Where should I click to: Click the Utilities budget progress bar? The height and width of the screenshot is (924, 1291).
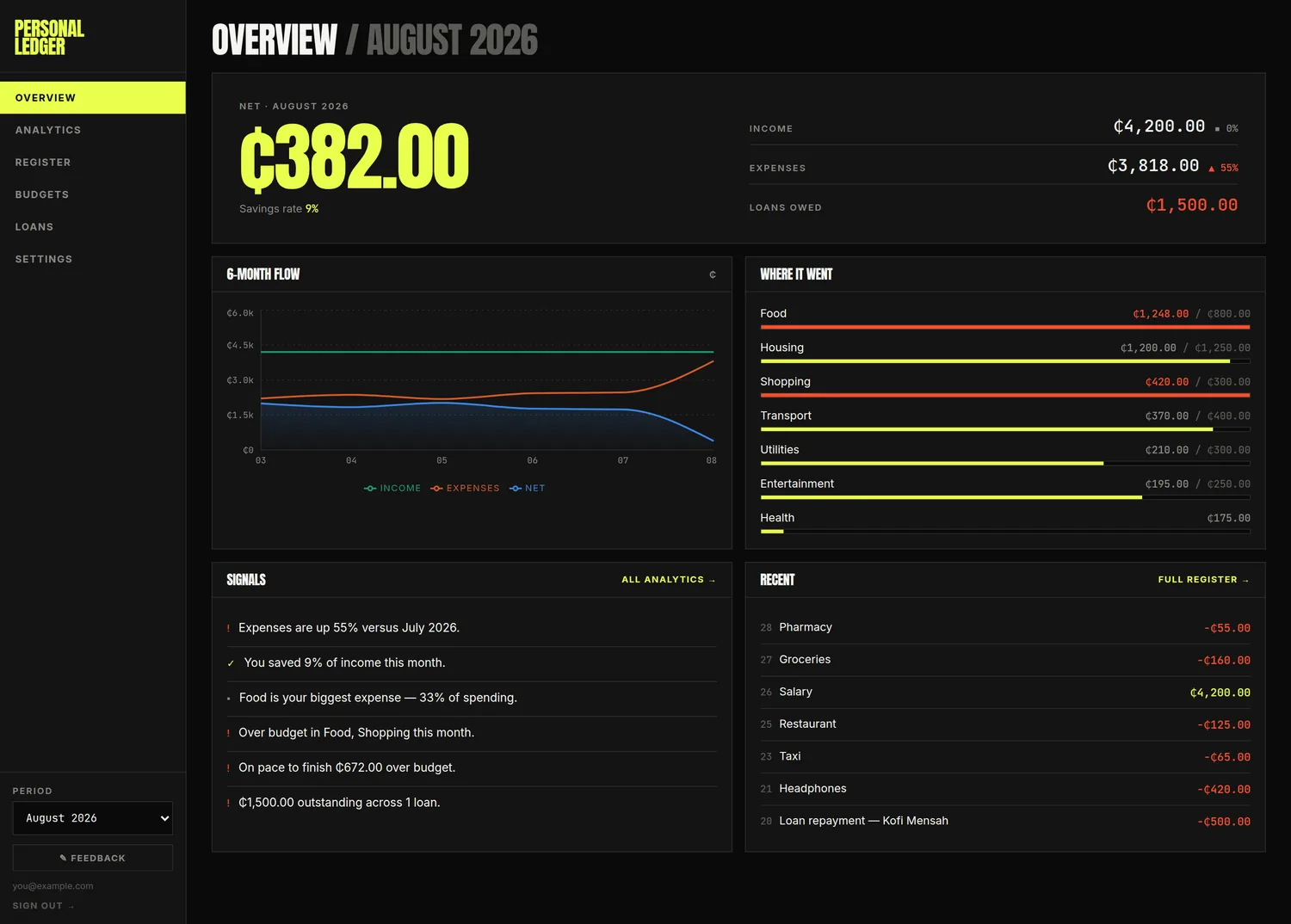point(1005,463)
